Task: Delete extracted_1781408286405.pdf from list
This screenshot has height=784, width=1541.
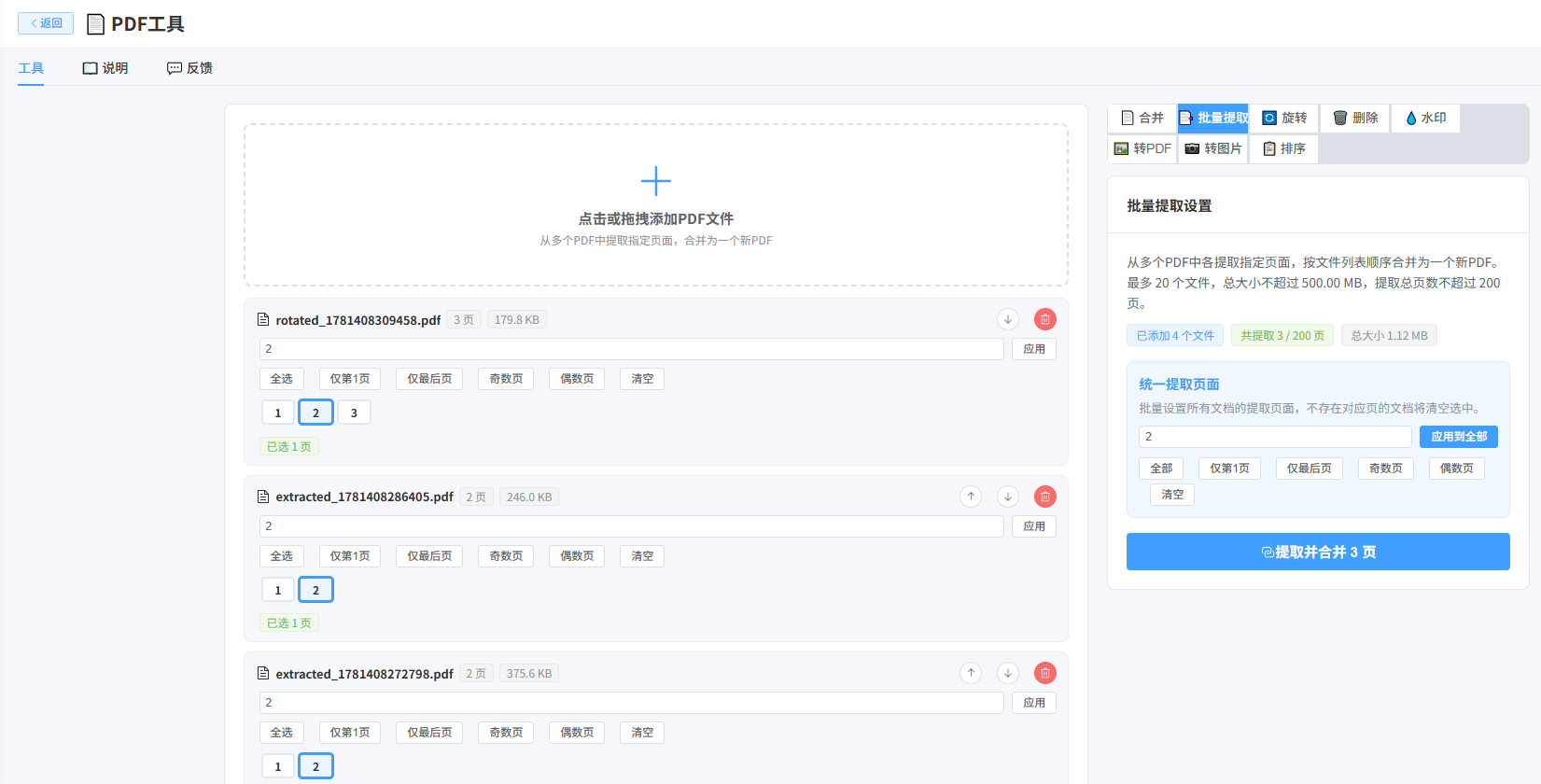Action: (x=1045, y=497)
